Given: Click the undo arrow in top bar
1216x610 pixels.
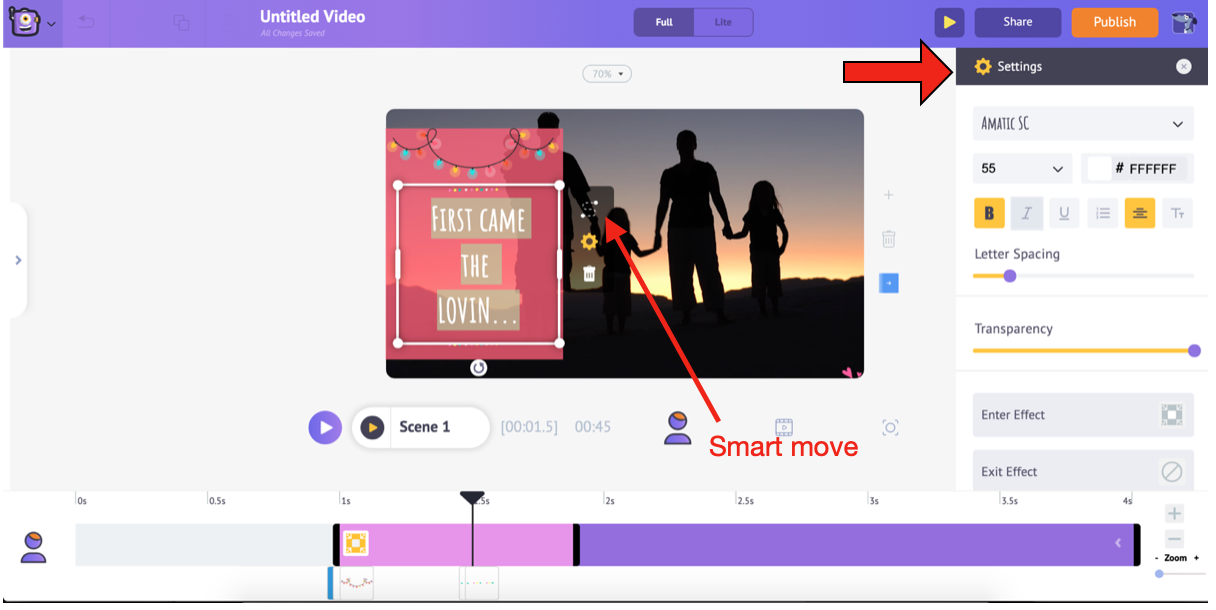Looking at the screenshot, I should 87,22.
